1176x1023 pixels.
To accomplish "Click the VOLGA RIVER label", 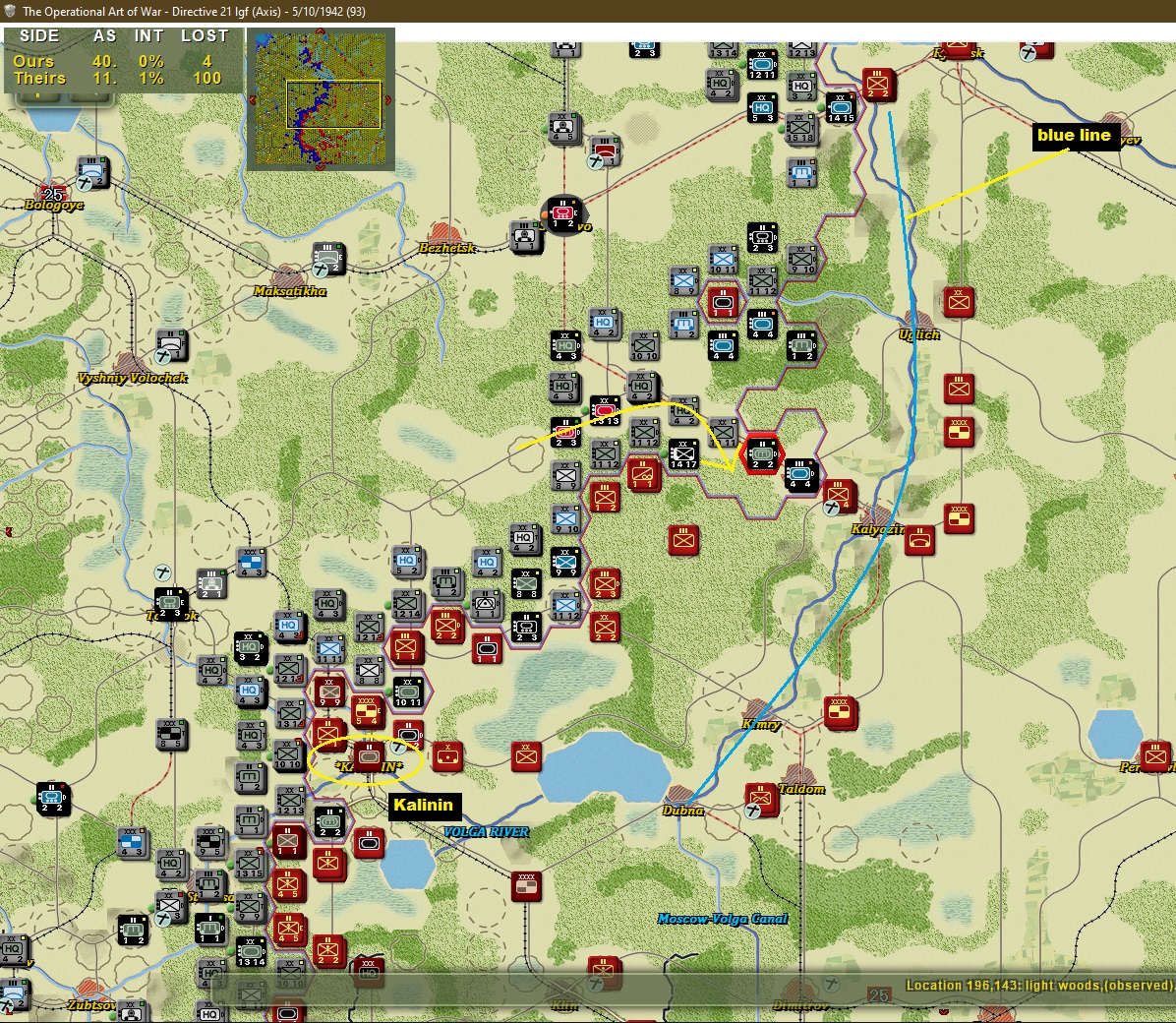I will [x=486, y=831].
